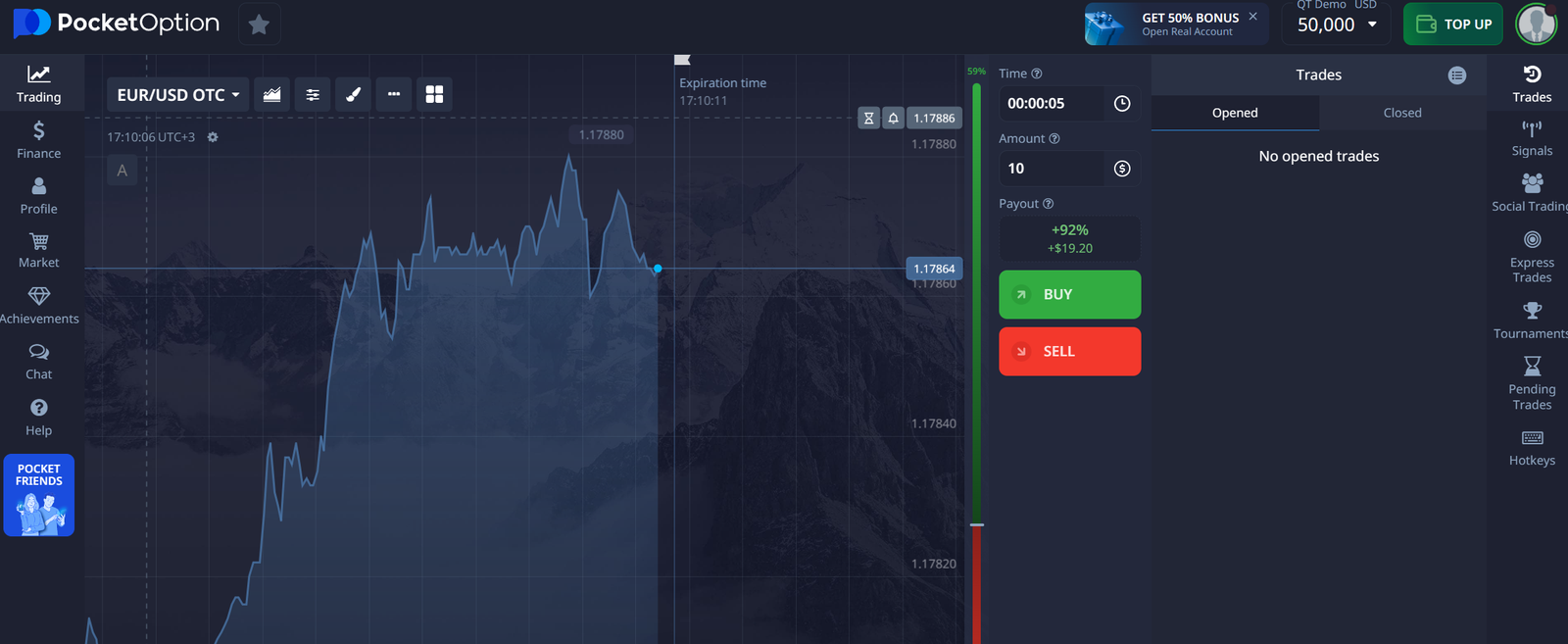This screenshot has width=1568, height=644.
Task: Show Time help tooltip icon
Action: (1037, 74)
